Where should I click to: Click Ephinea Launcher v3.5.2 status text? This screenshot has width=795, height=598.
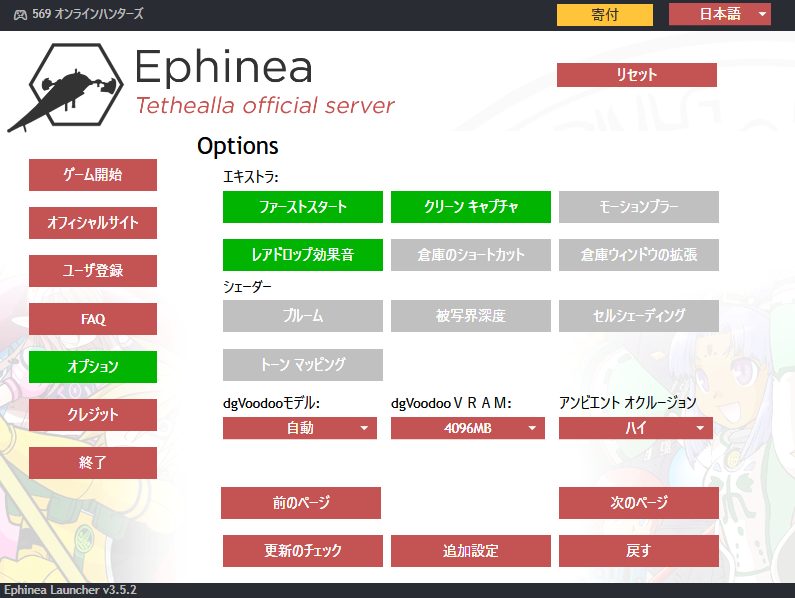[x=70, y=590]
